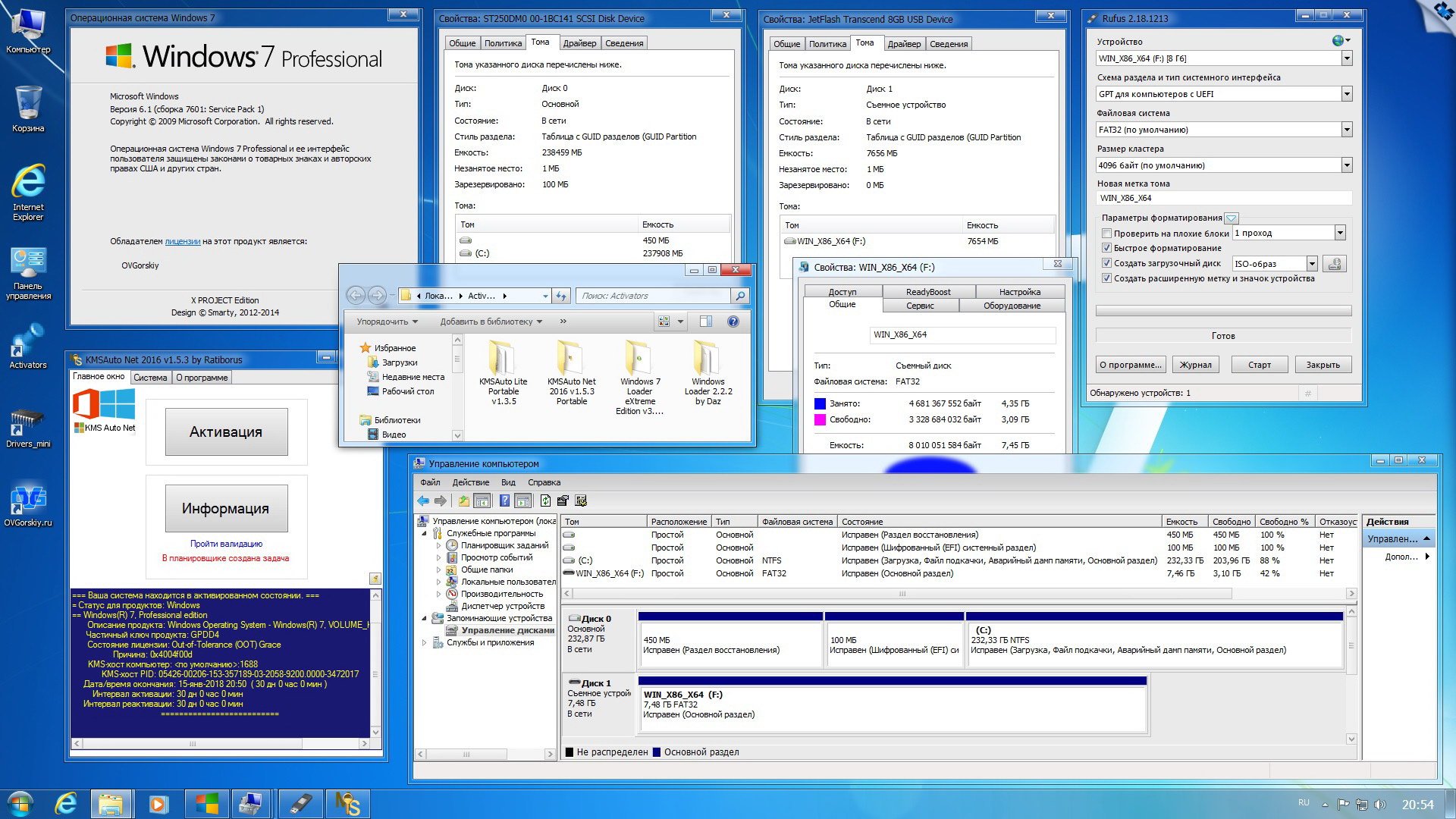This screenshot has width=1456, height=819.
Task: Click the Activation button in KMSAuto Net
Action: (226, 431)
